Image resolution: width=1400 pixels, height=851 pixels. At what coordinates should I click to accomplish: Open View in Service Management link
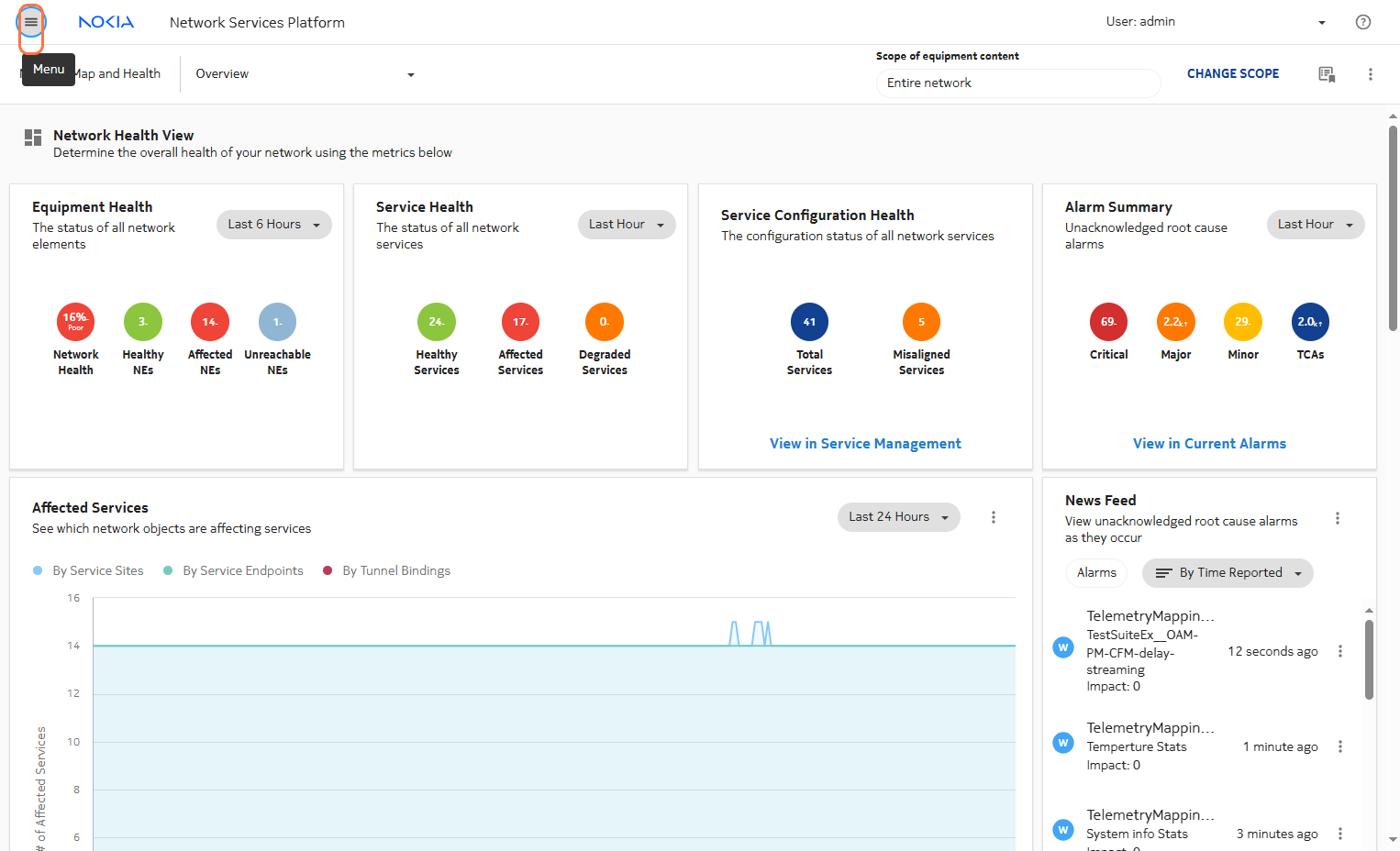click(865, 444)
